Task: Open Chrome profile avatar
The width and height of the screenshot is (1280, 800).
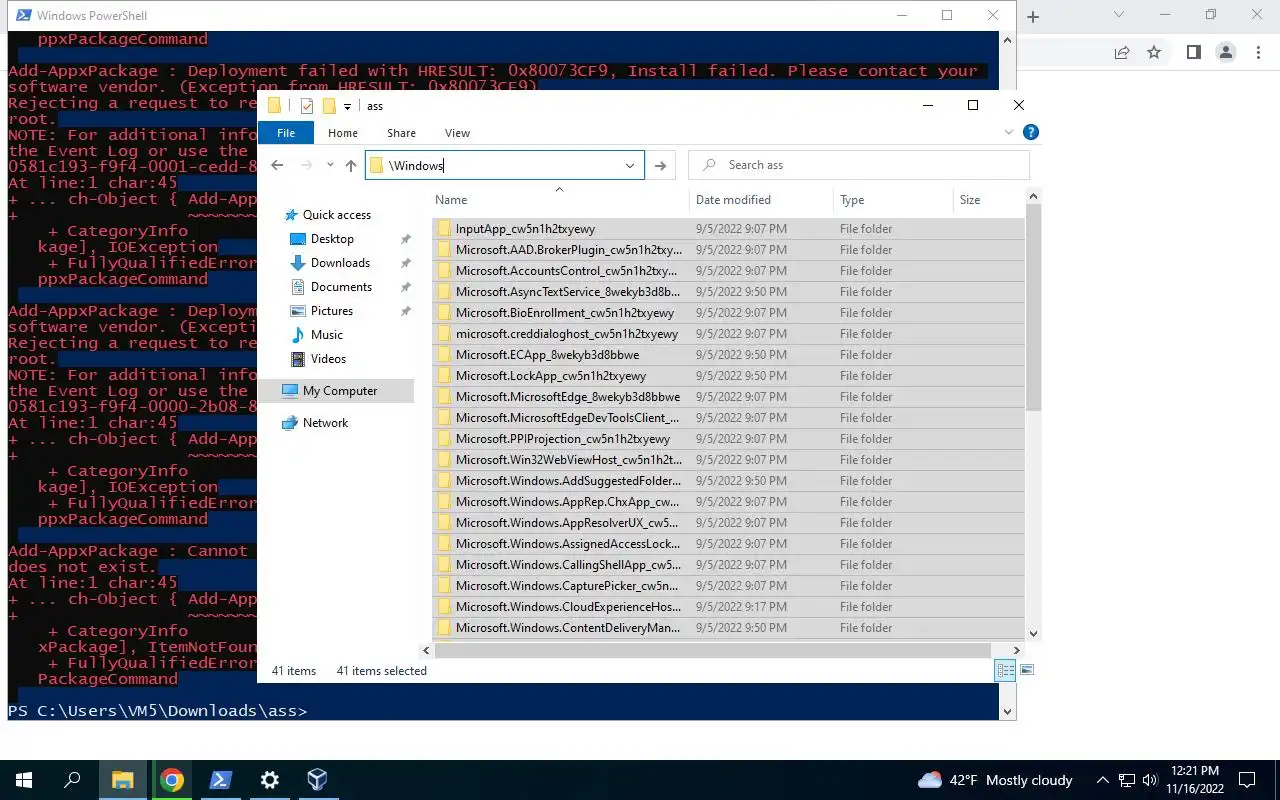Action: coord(1225,52)
